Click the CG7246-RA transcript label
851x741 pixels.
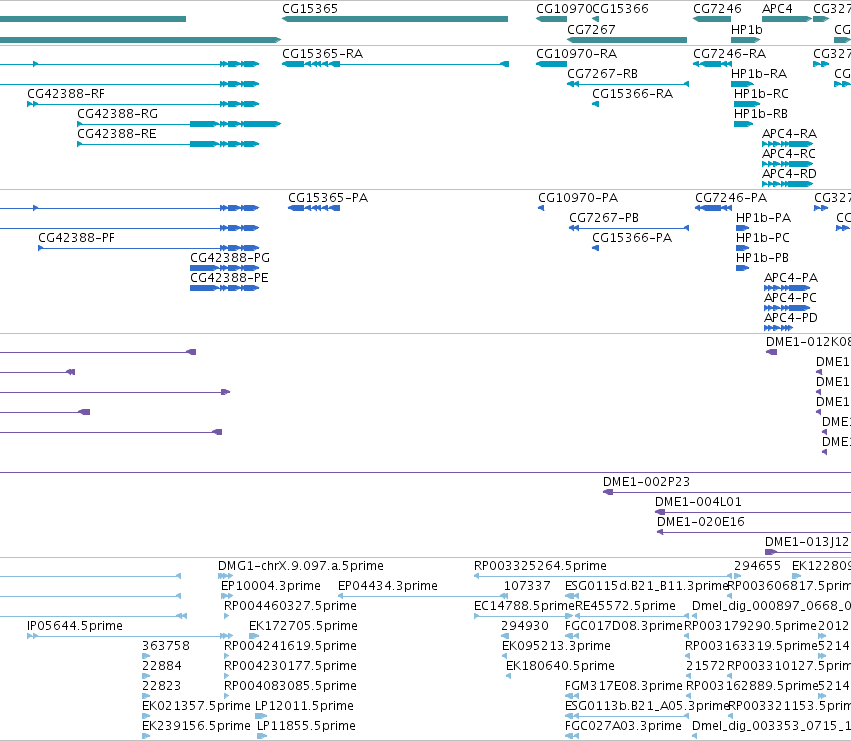click(729, 54)
